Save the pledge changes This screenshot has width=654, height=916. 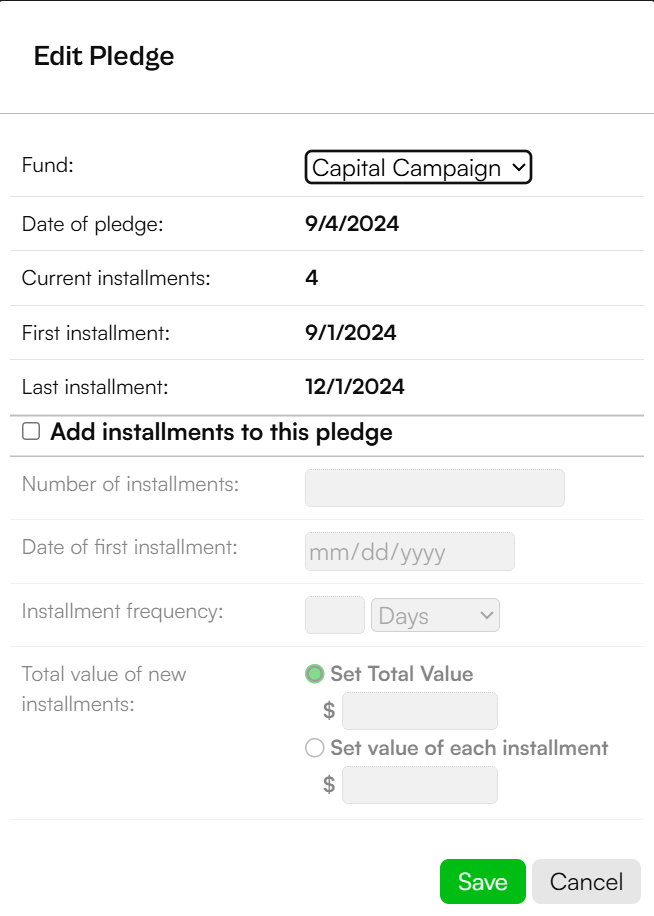pyautogui.click(x=483, y=882)
